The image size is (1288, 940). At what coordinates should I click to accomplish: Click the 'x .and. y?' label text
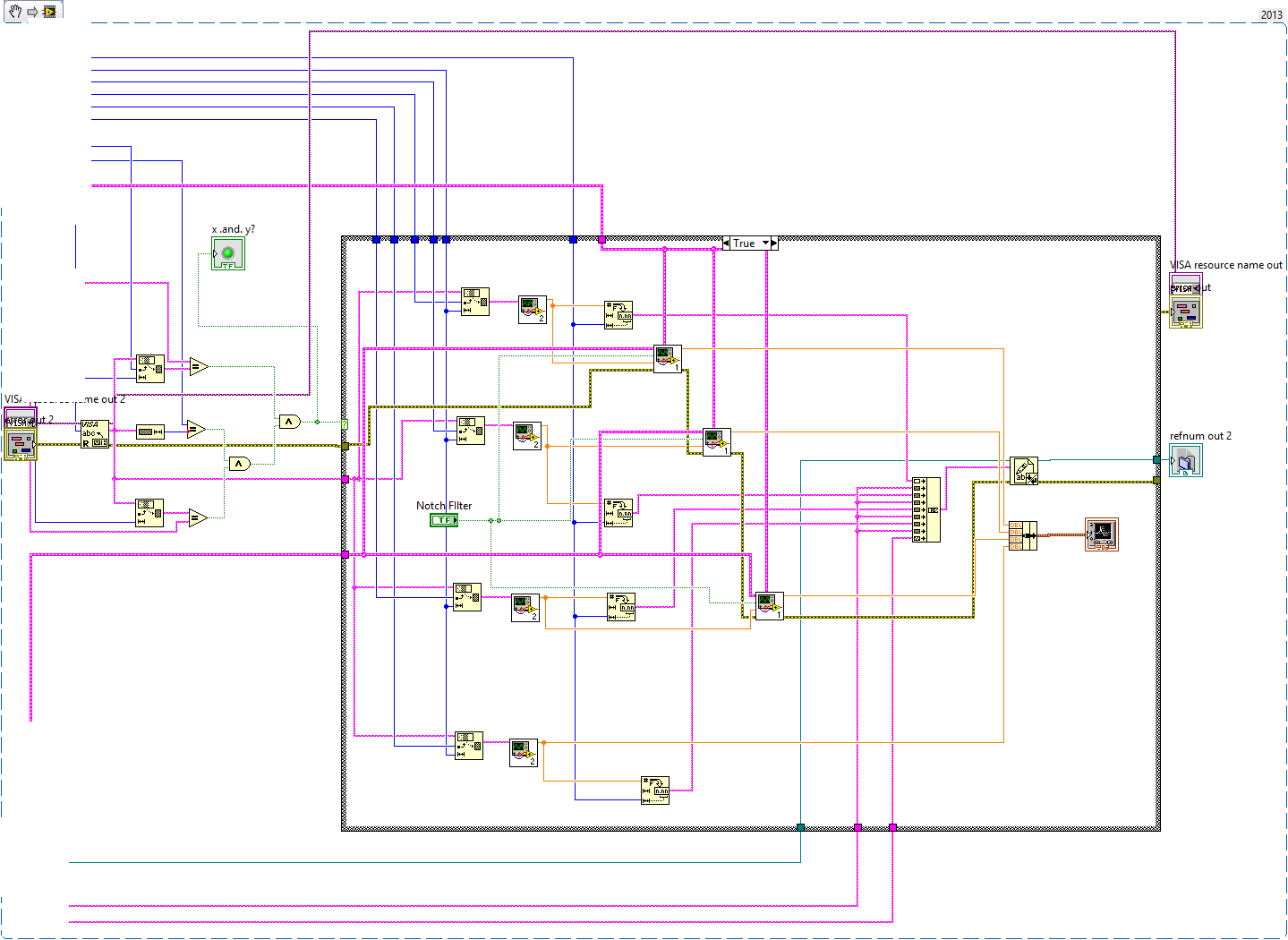(x=234, y=229)
